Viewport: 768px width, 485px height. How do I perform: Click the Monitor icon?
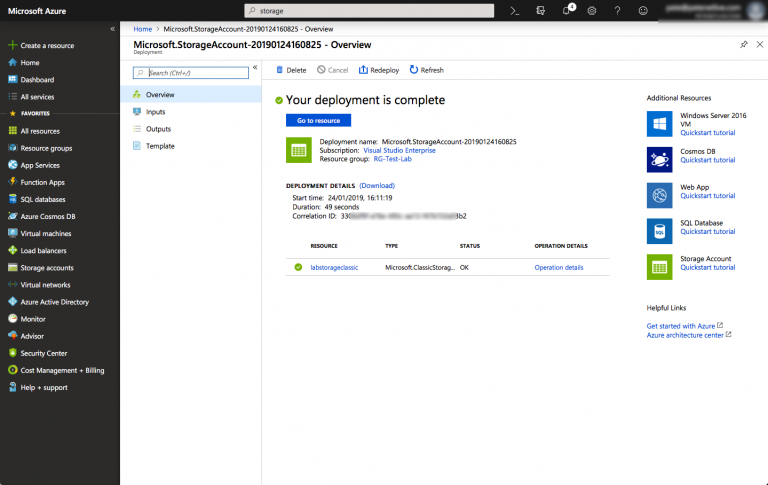click(x=13, y=319)
